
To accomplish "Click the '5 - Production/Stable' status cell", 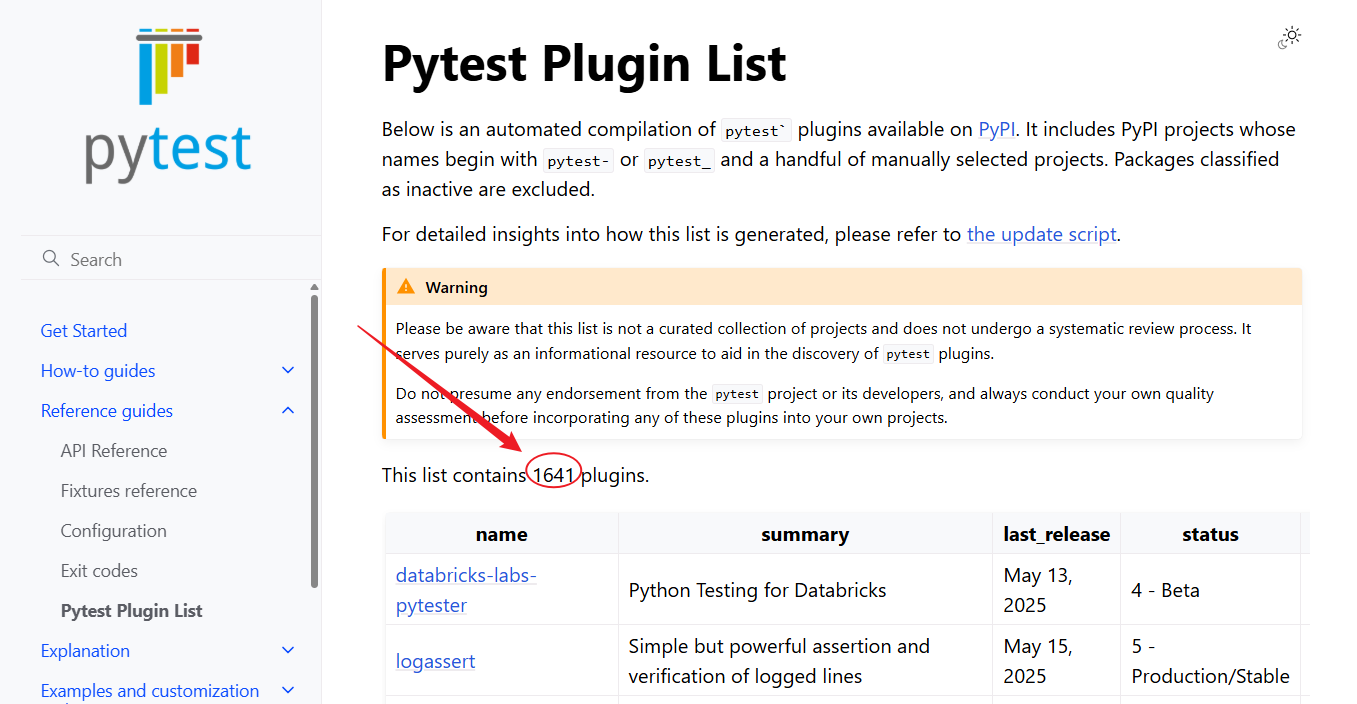I will click(x=1211, y=661).
